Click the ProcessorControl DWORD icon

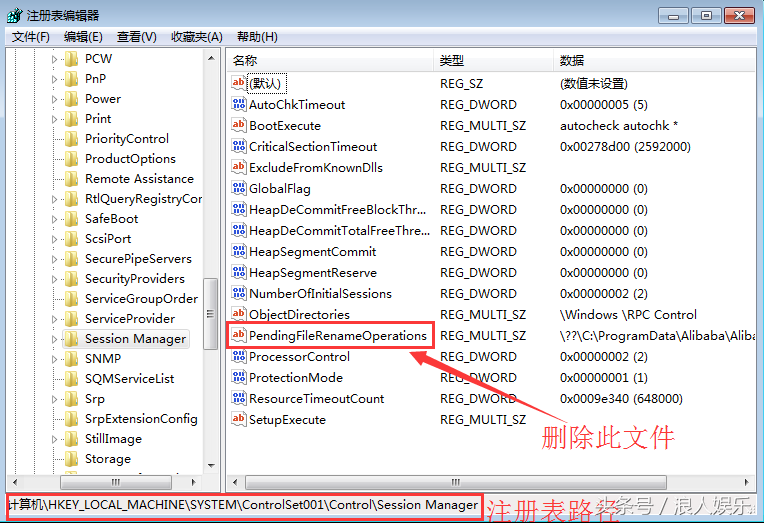[238, 356]
